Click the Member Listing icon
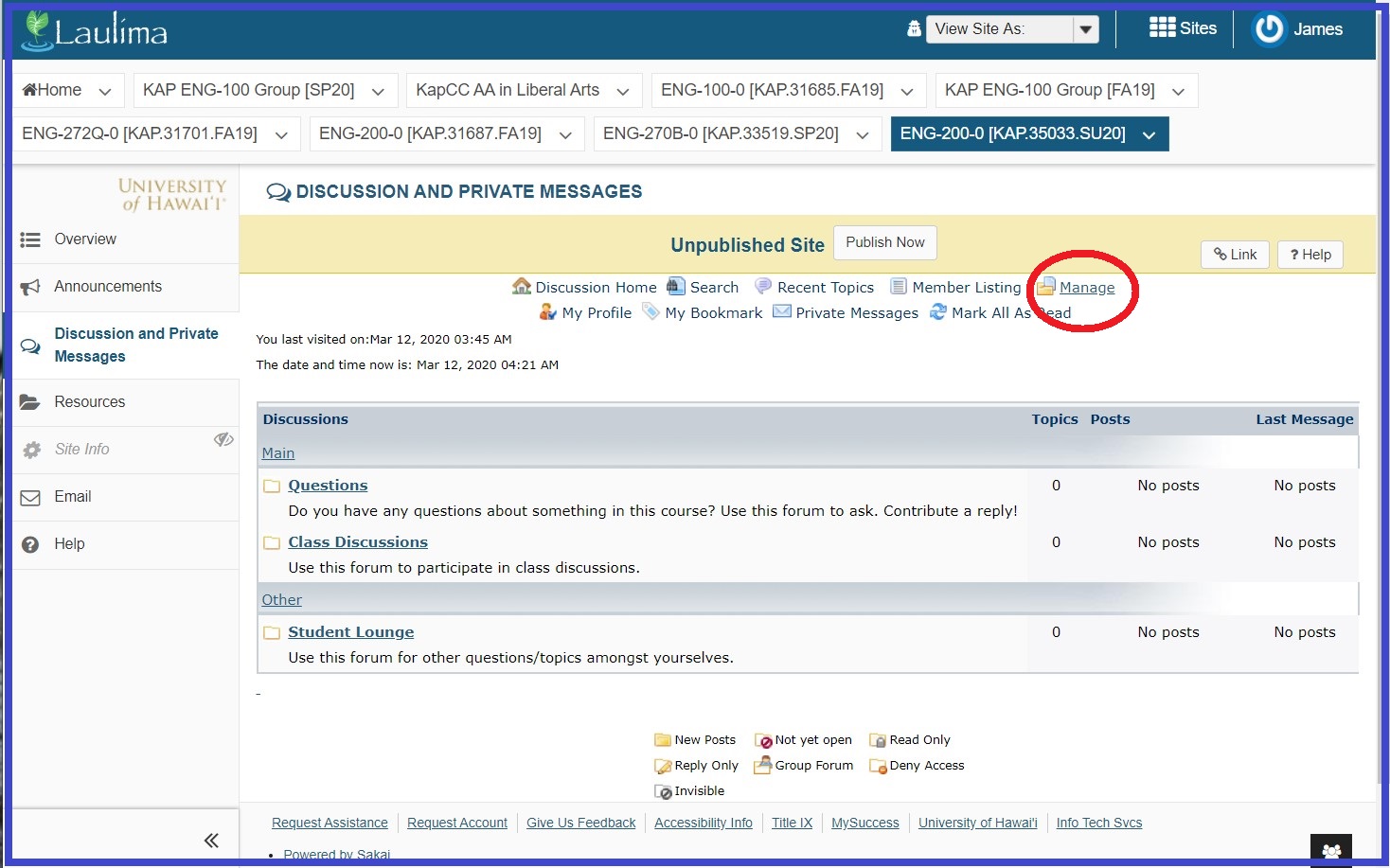 (x=898, y=287)
